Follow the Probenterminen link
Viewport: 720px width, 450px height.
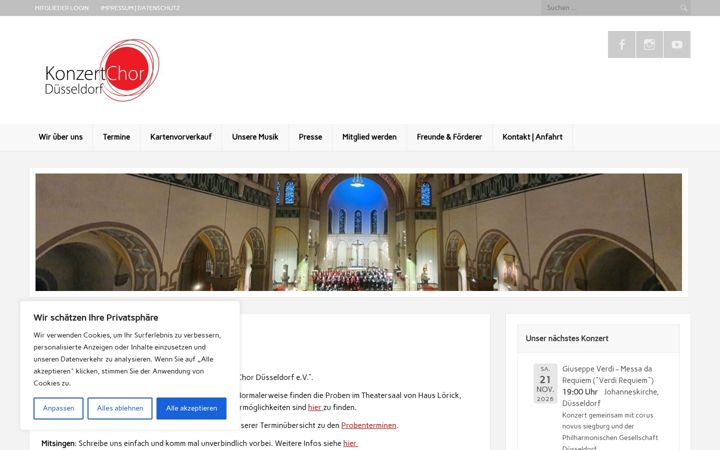tap(369, 425)
